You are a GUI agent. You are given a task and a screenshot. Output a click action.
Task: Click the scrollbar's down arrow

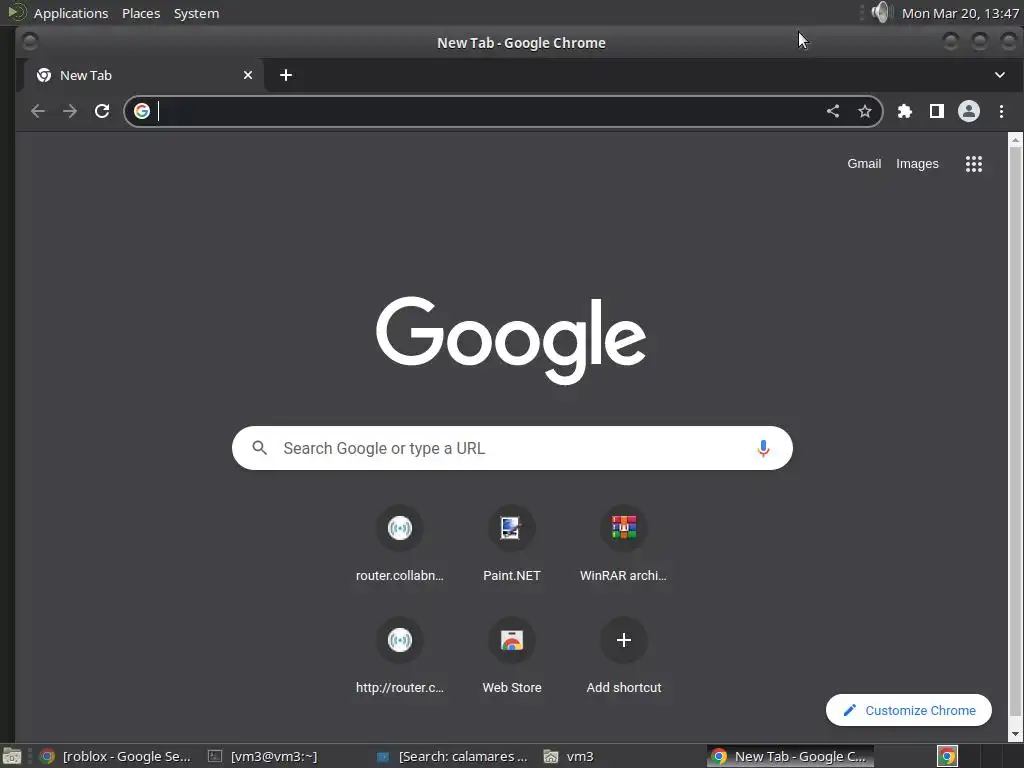tap(1016, 734)
